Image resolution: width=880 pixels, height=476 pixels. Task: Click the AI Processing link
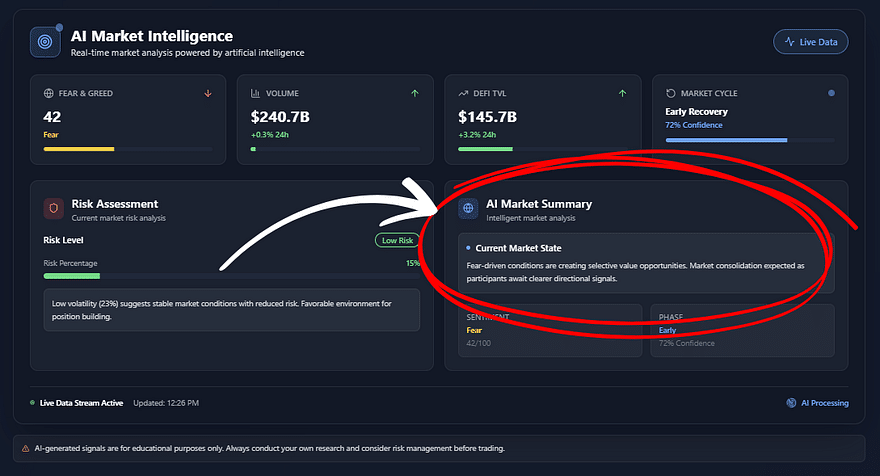(818, 403)
